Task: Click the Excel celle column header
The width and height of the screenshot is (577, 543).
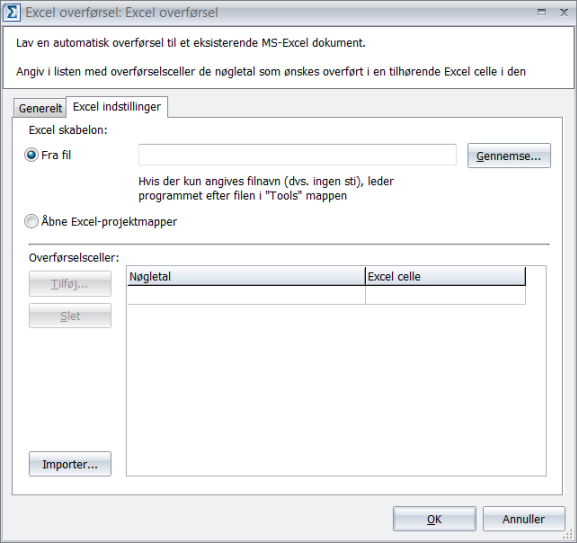Action: [446, 276]
